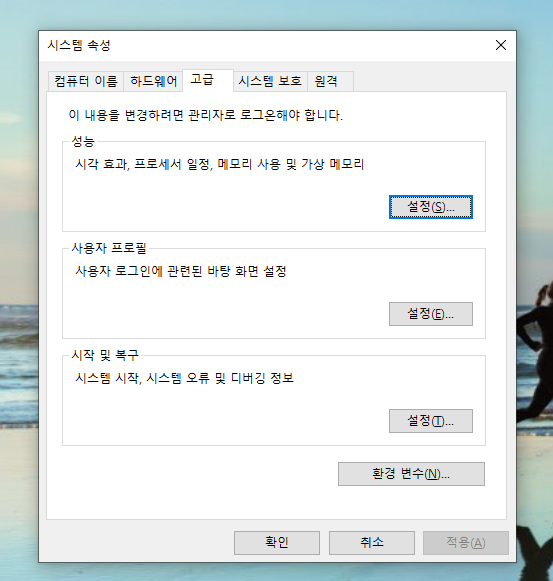
Task: Open the 하드웨어 tab
Action: (x=153, y=81)
